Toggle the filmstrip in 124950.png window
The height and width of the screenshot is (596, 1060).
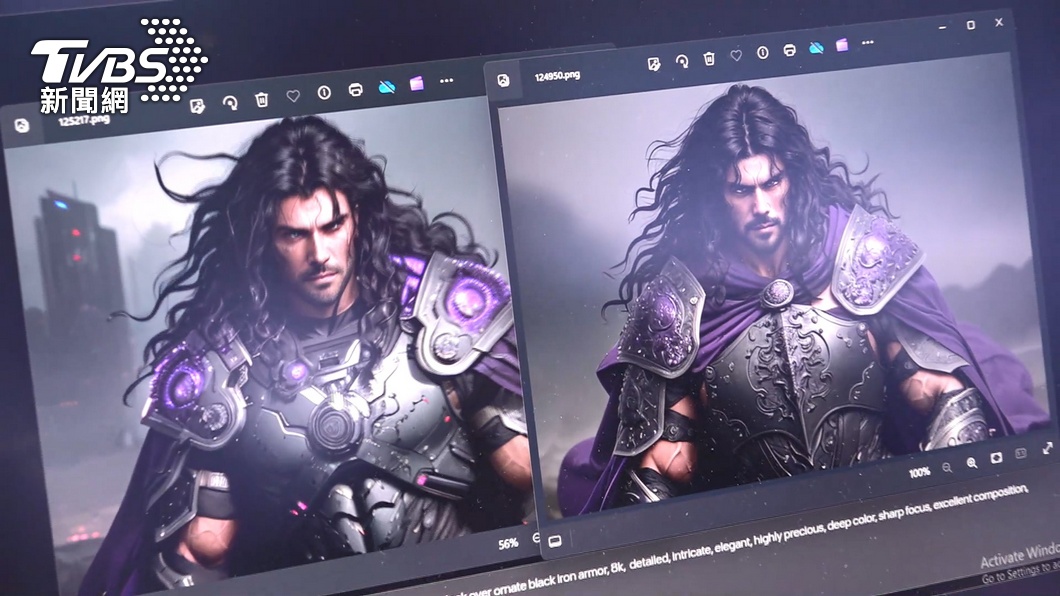(554, 541)
